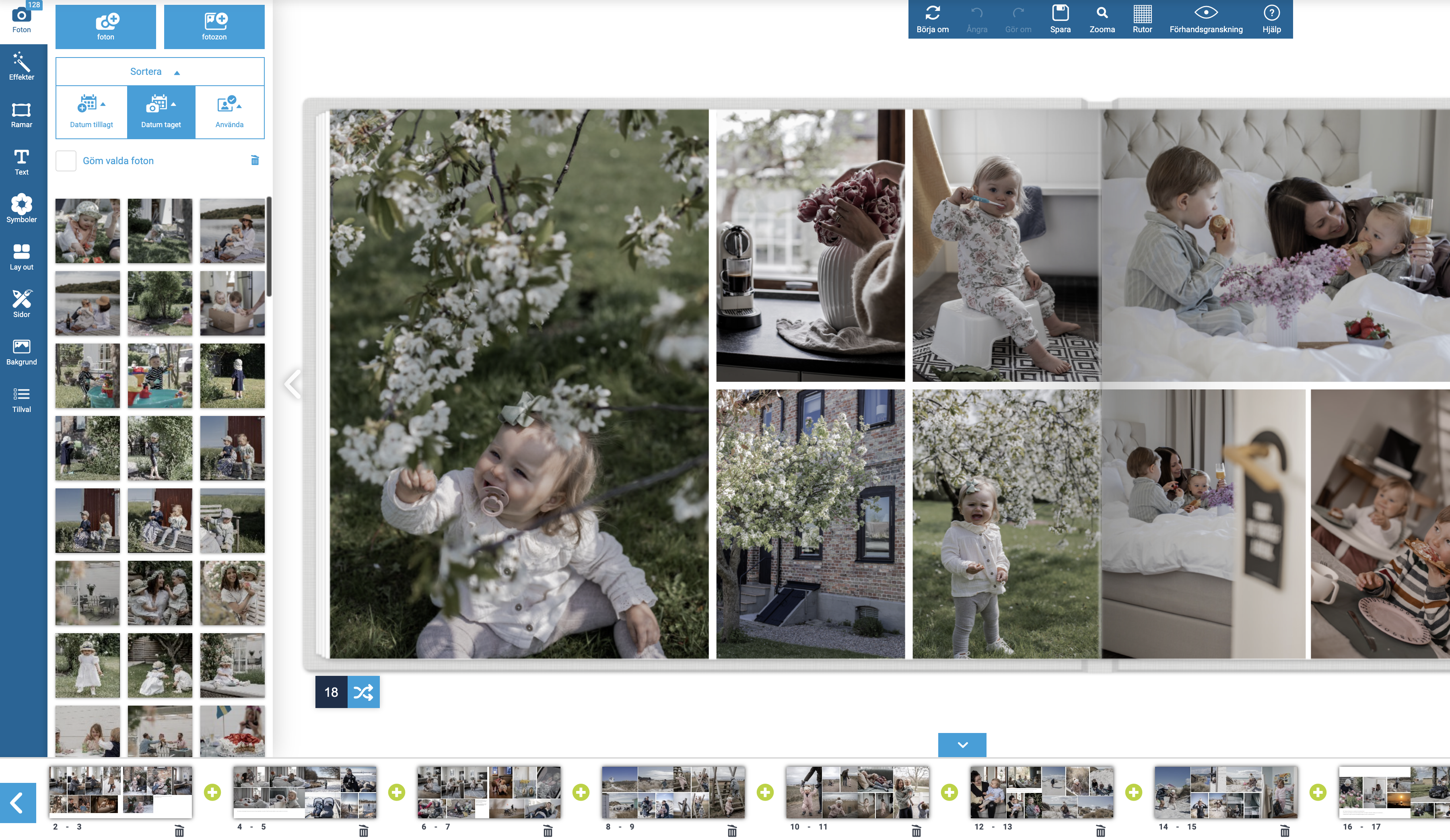The width and height of the screenshot is (1450, 840).
Task: Collapse the page strip with down chevron
Action: [x=962, y=745]
